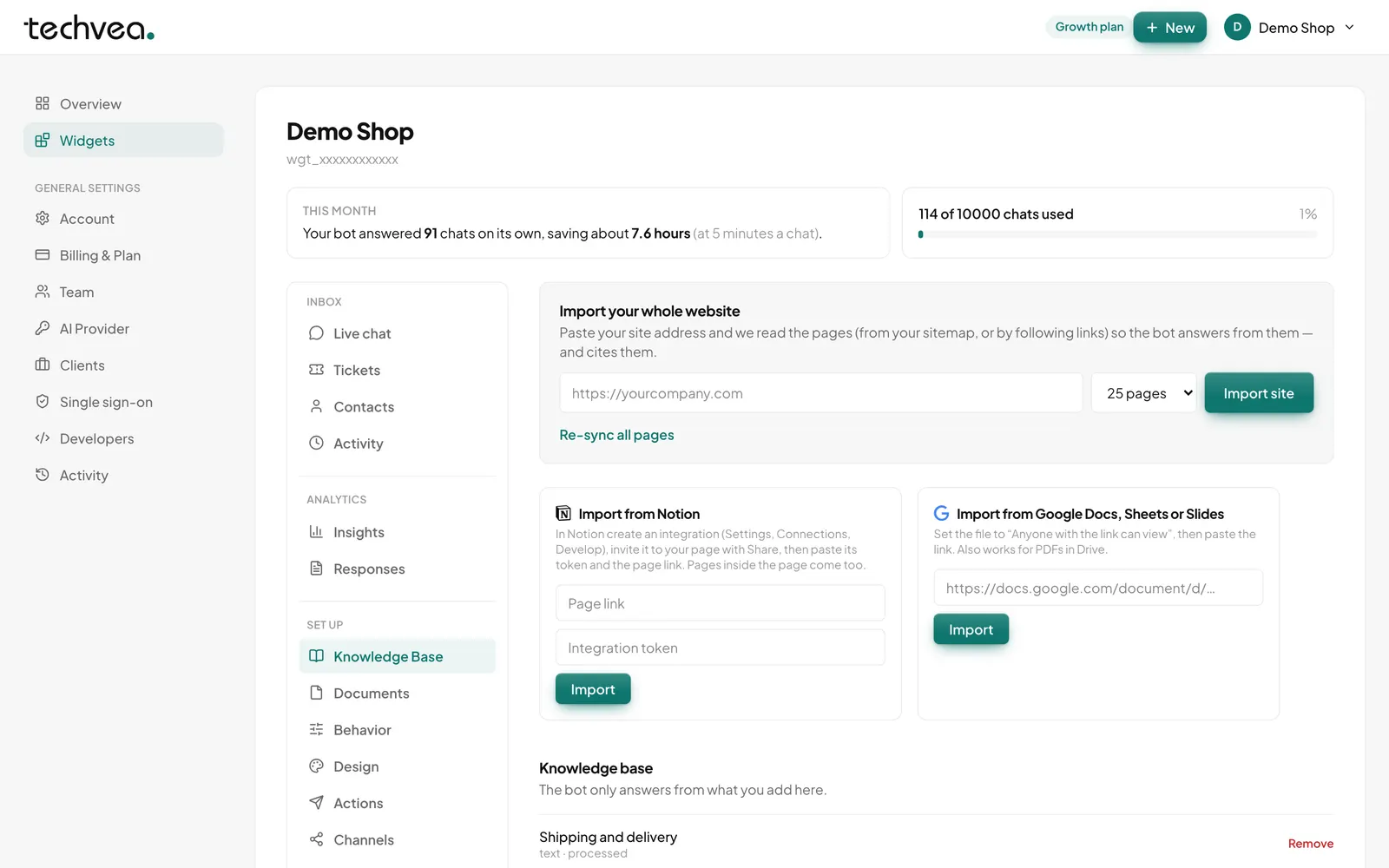Click the Demo Shop avatar circle

[x=1237, y=27]
